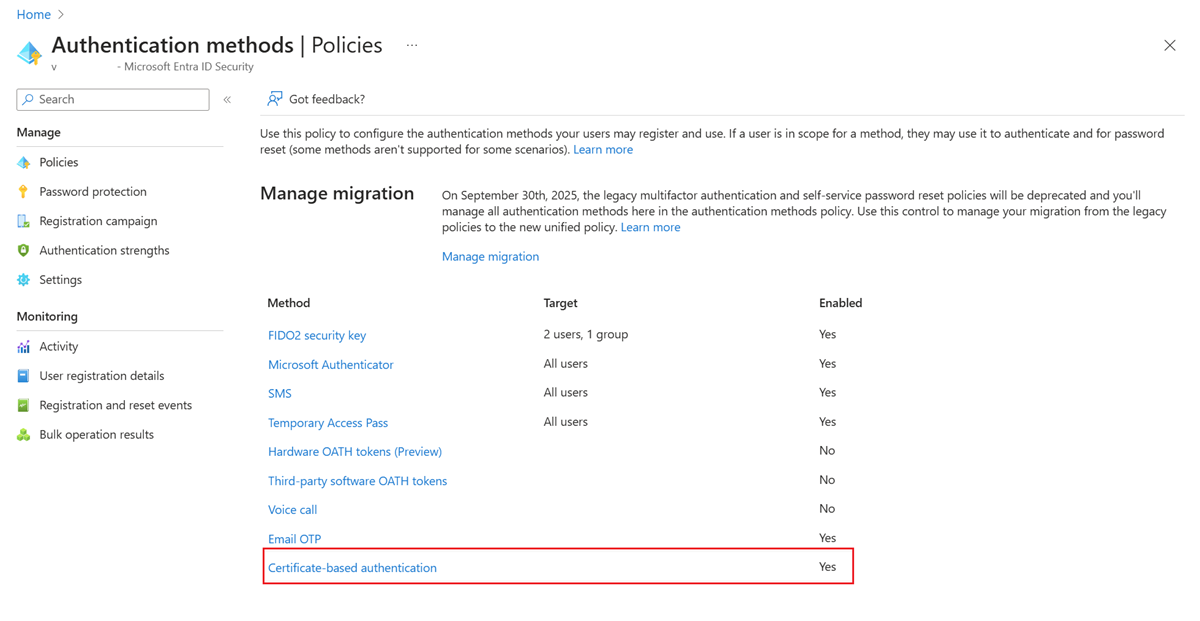
Task: Open the Manage migration link
Action: coord(490,257)
